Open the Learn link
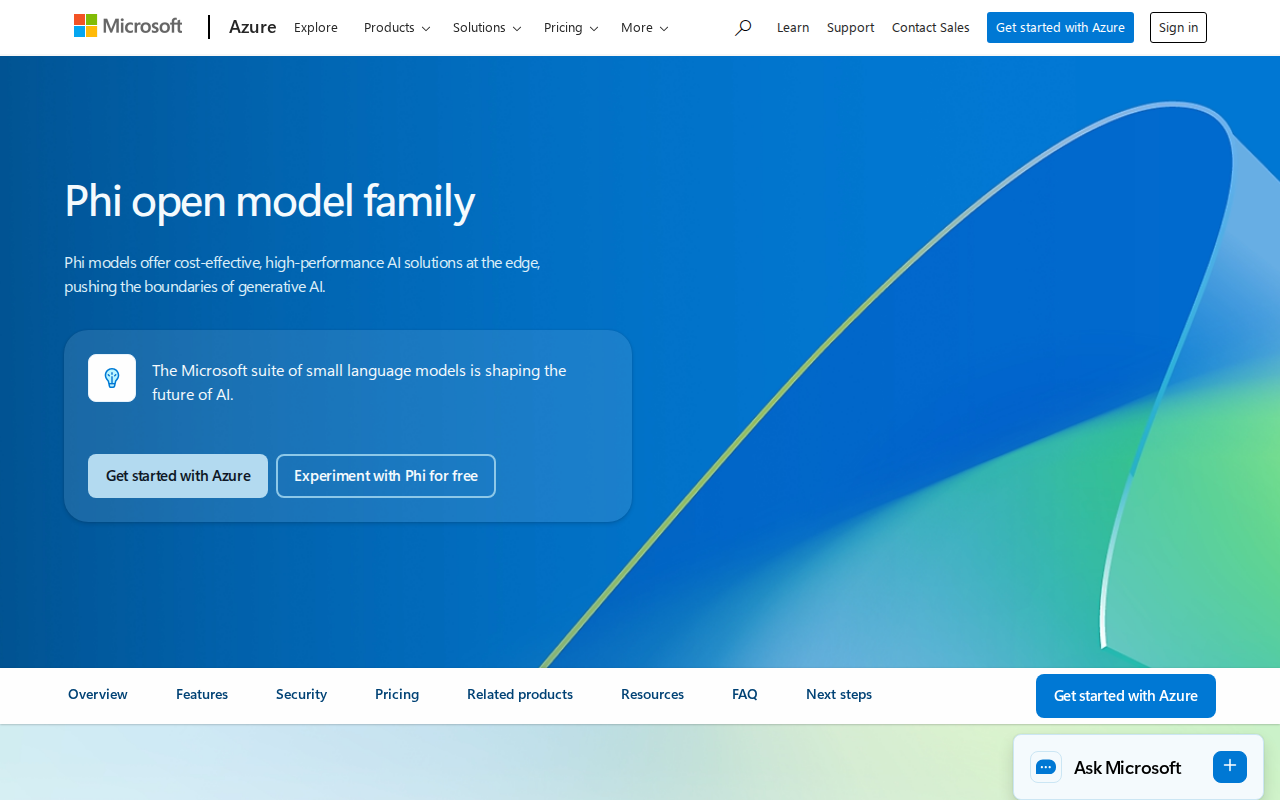This screenshot has width=1280, height=800. (793, 28)
